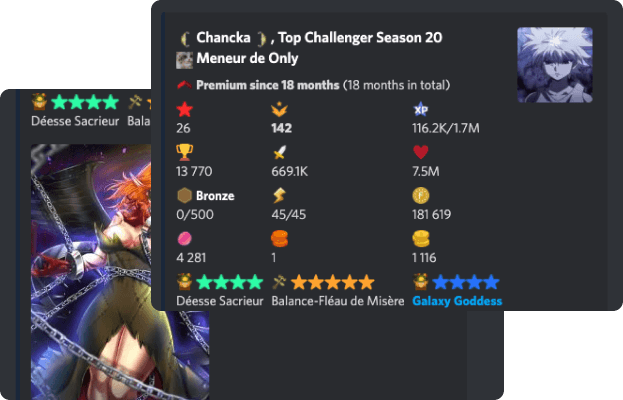
Task: Open the chained character card artwork
Action: tap(120, 272)
